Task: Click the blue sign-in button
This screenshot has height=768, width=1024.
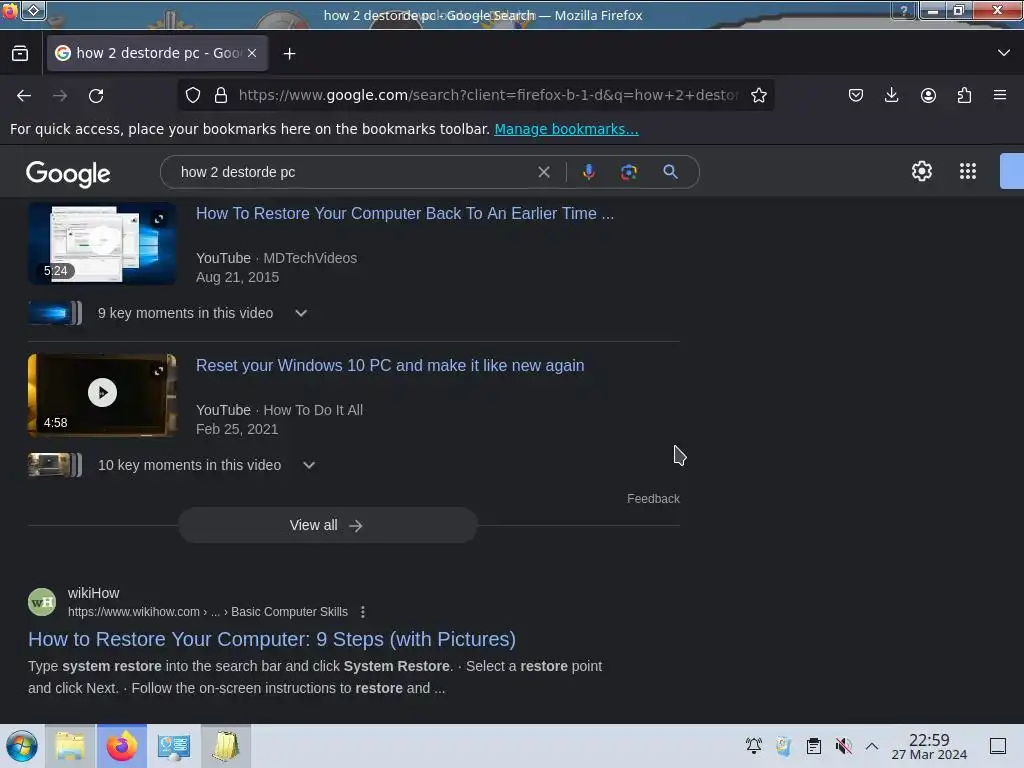Action: [1012, 171]
